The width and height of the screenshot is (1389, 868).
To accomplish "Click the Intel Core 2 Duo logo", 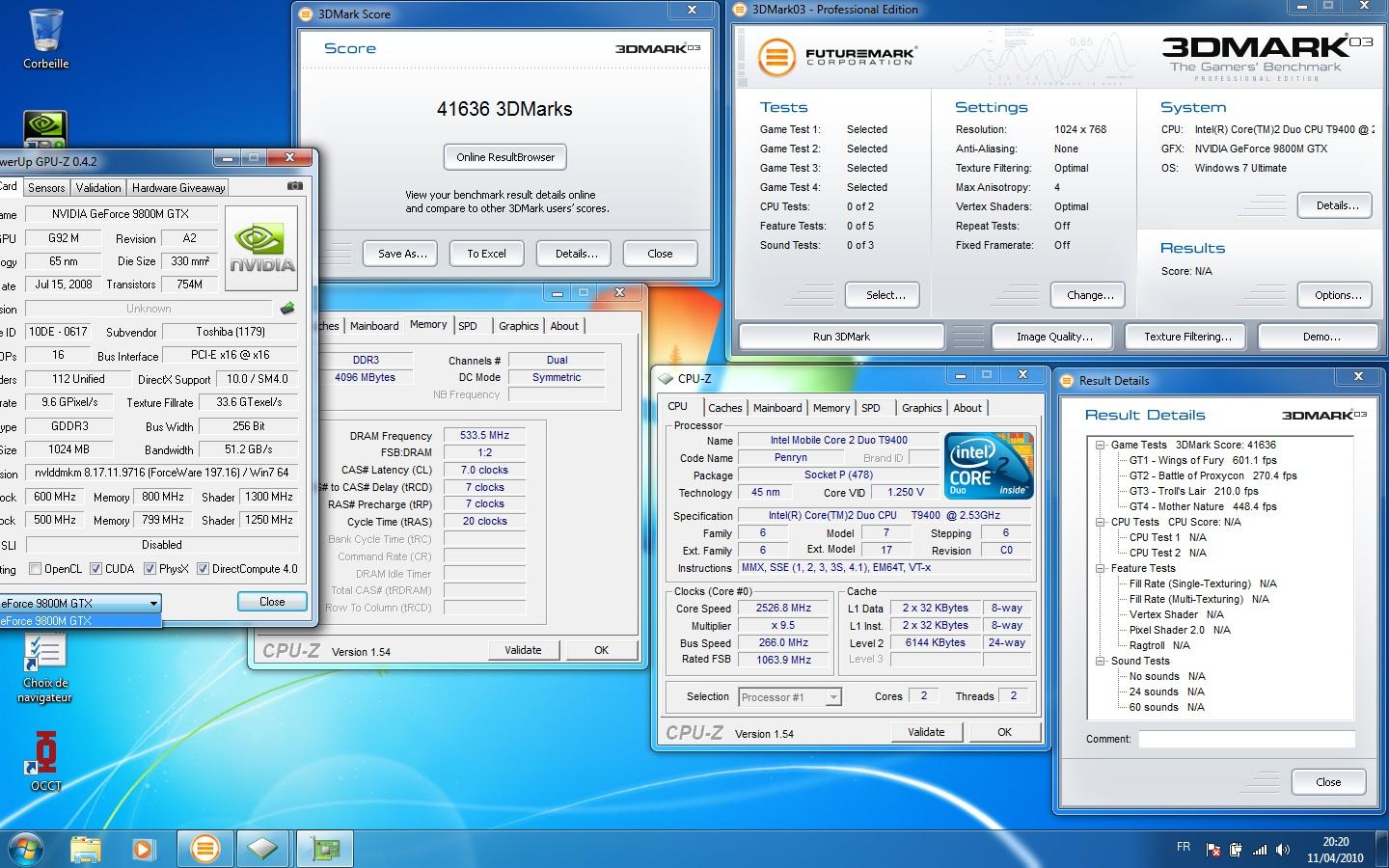I will point(988,465).
